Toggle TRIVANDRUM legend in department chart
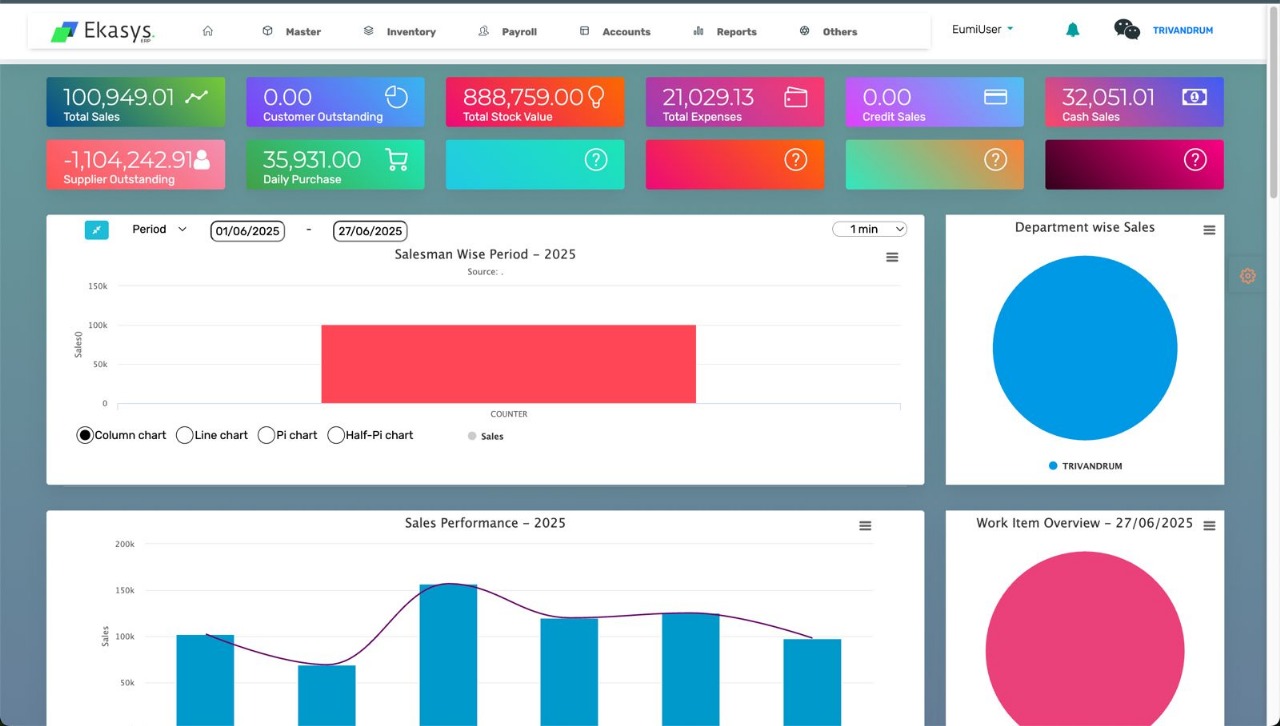 1085,466
